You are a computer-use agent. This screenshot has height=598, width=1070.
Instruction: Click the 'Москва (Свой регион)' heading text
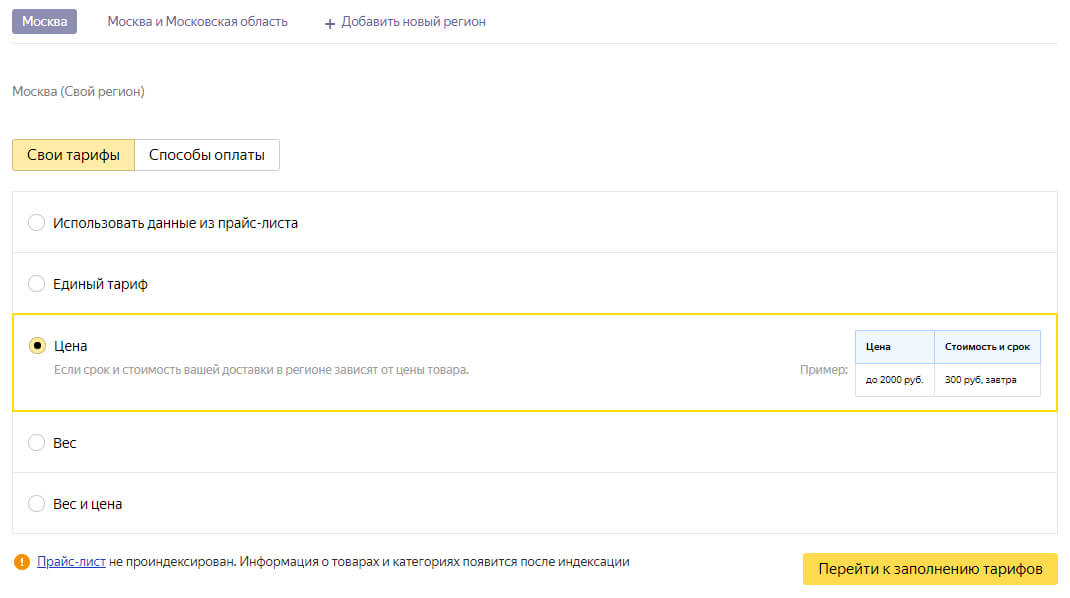78,91
